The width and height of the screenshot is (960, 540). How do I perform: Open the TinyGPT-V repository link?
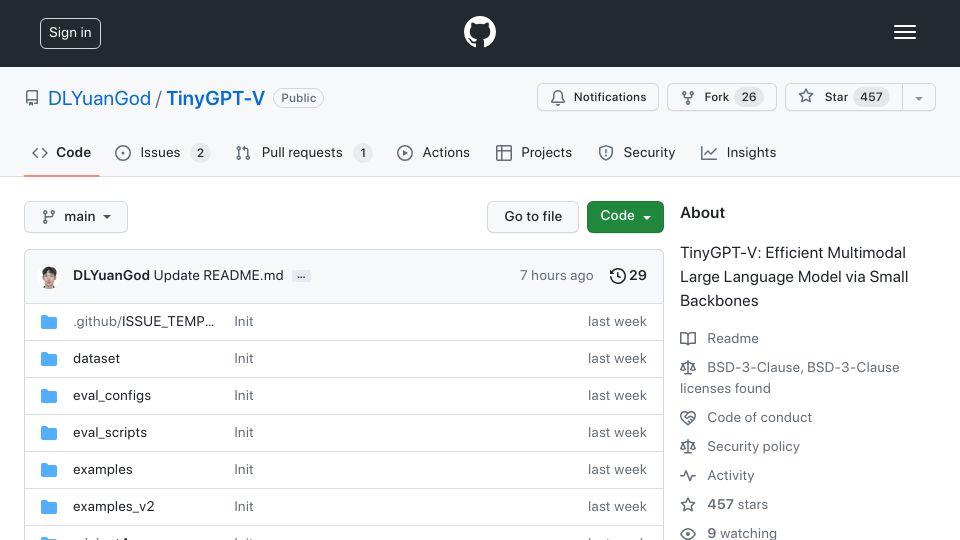[x=216, y=98]
